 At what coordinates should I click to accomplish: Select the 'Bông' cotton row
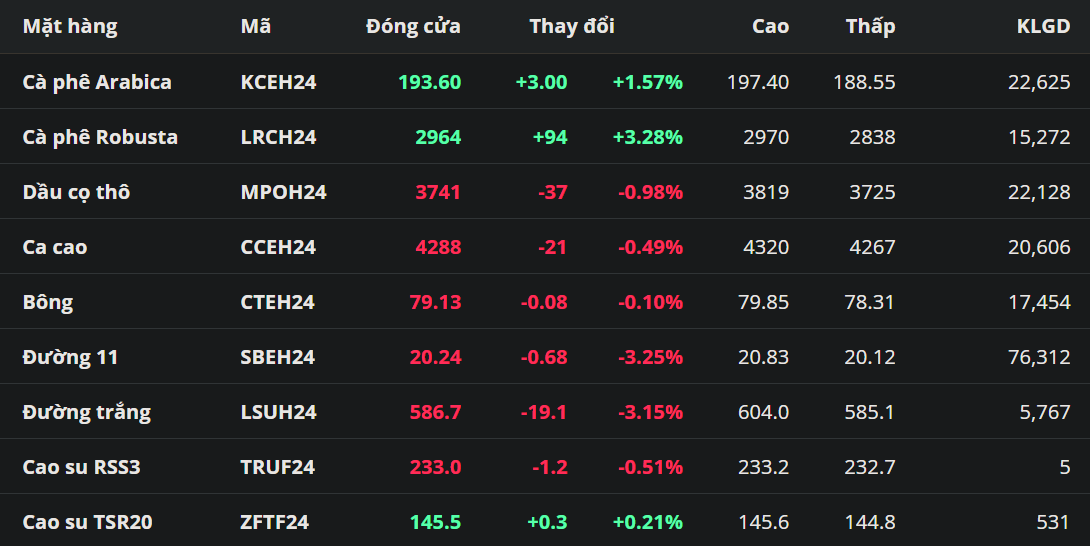48,302
